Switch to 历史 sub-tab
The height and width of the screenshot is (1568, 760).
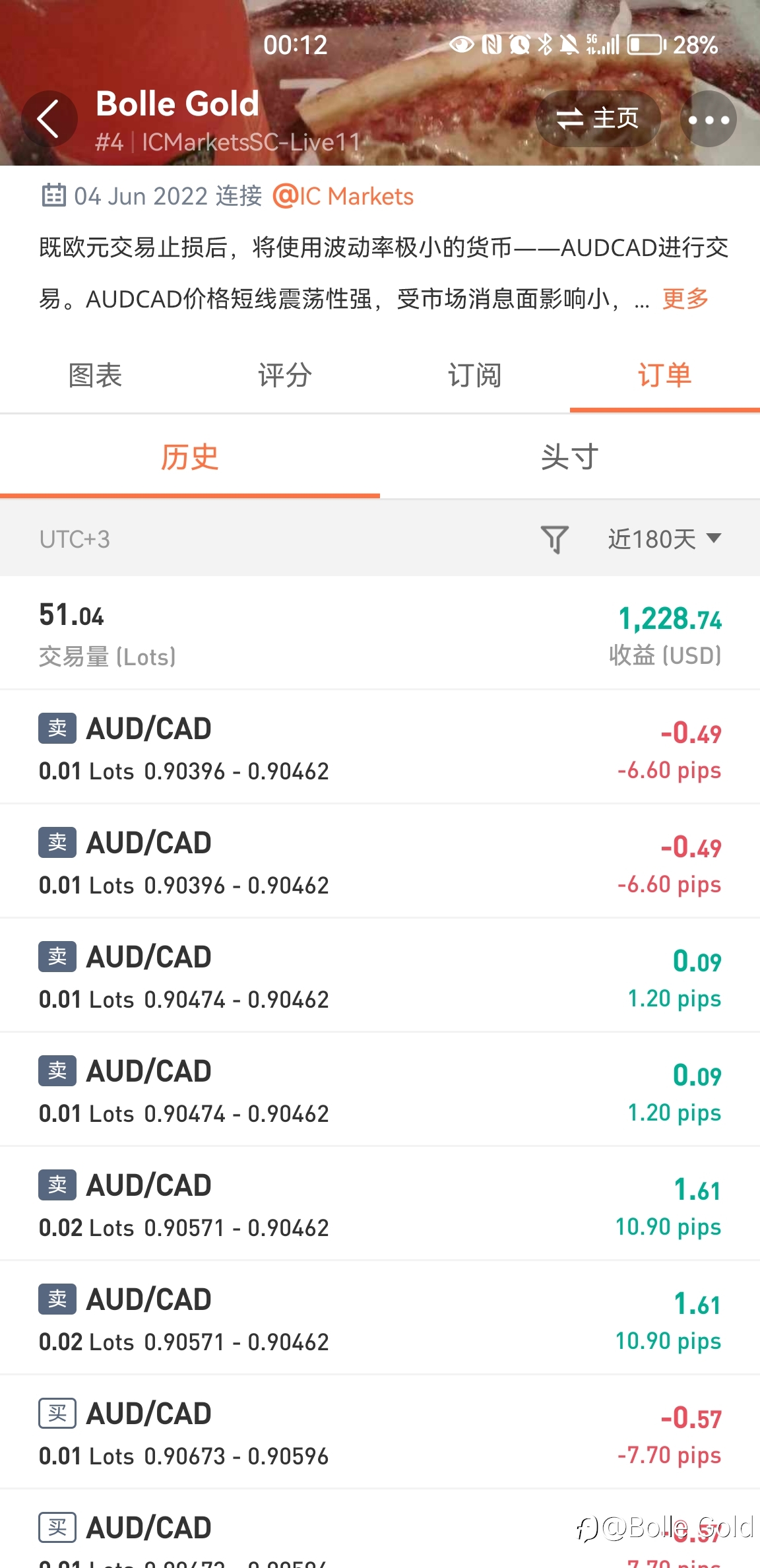189,457
